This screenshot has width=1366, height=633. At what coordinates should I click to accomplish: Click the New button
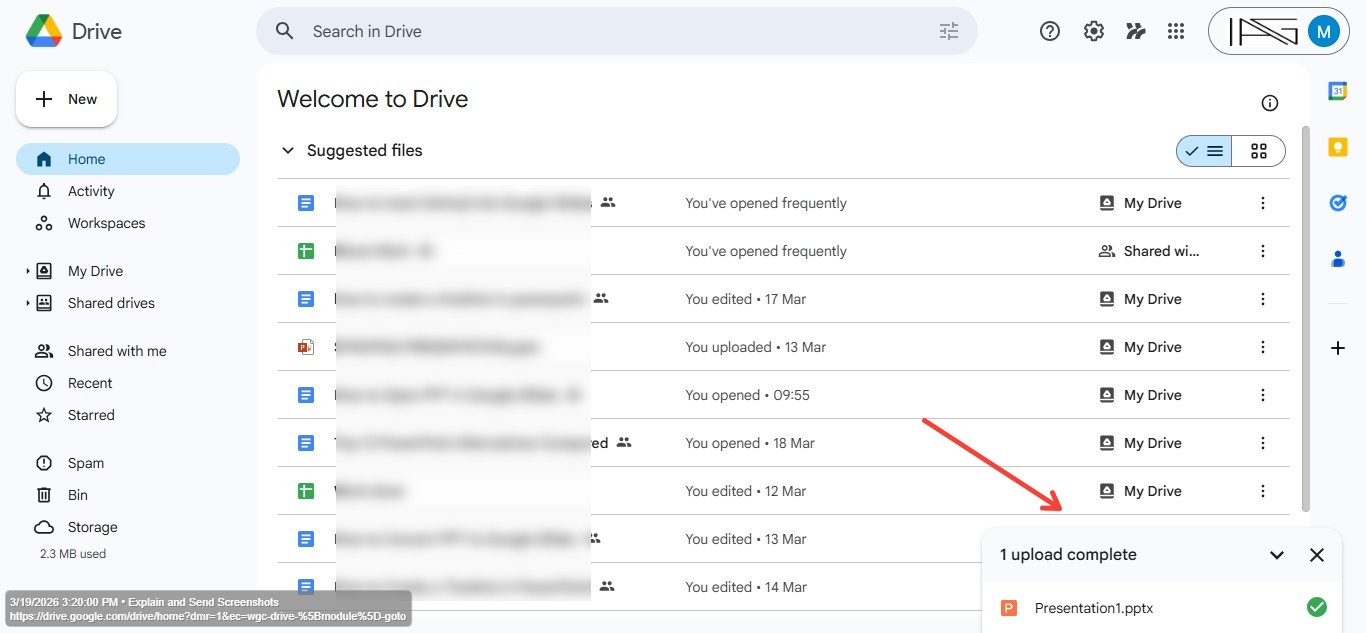[67, 99]
